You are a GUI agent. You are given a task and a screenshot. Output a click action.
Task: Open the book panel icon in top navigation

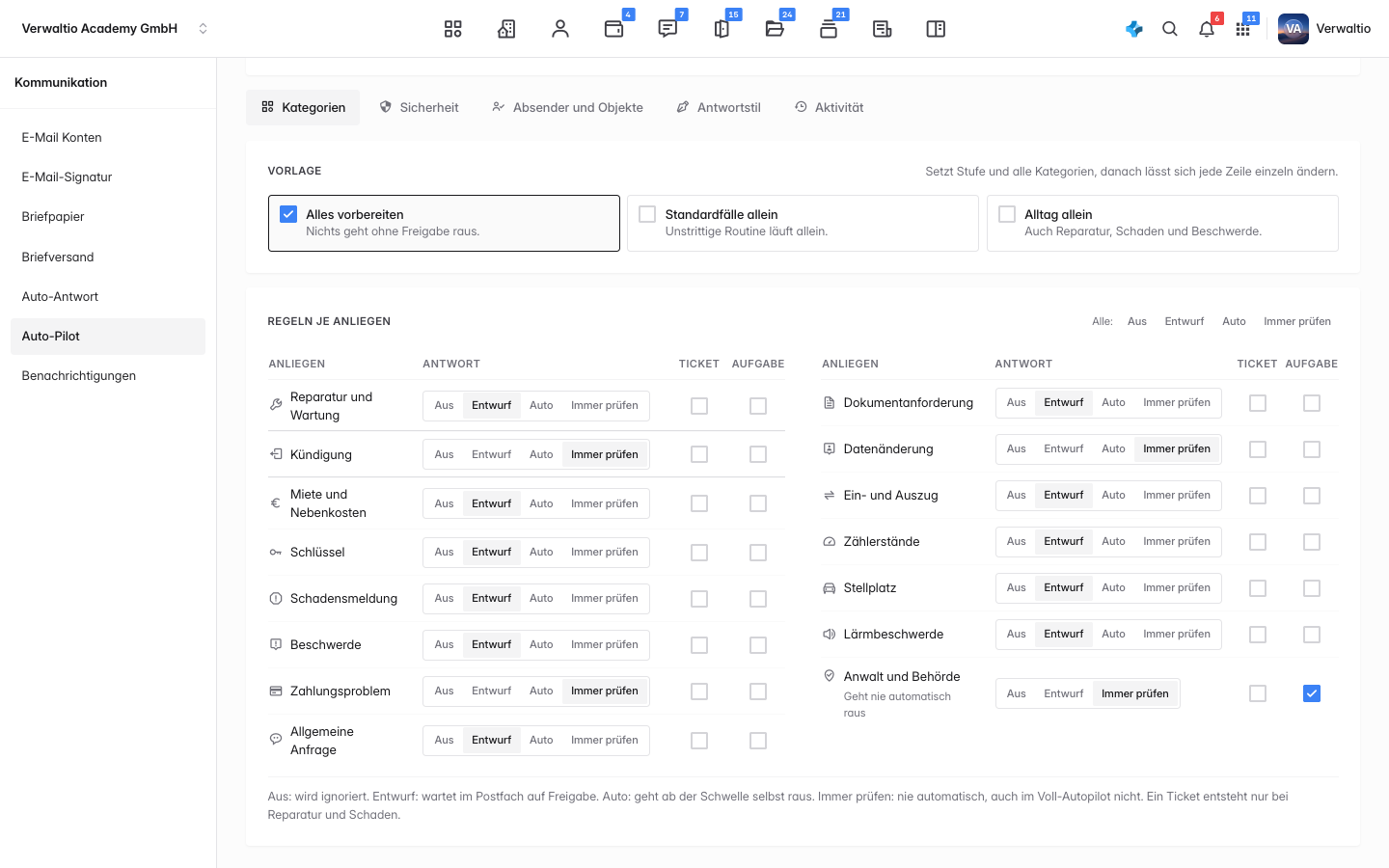[x=936, y=29]
